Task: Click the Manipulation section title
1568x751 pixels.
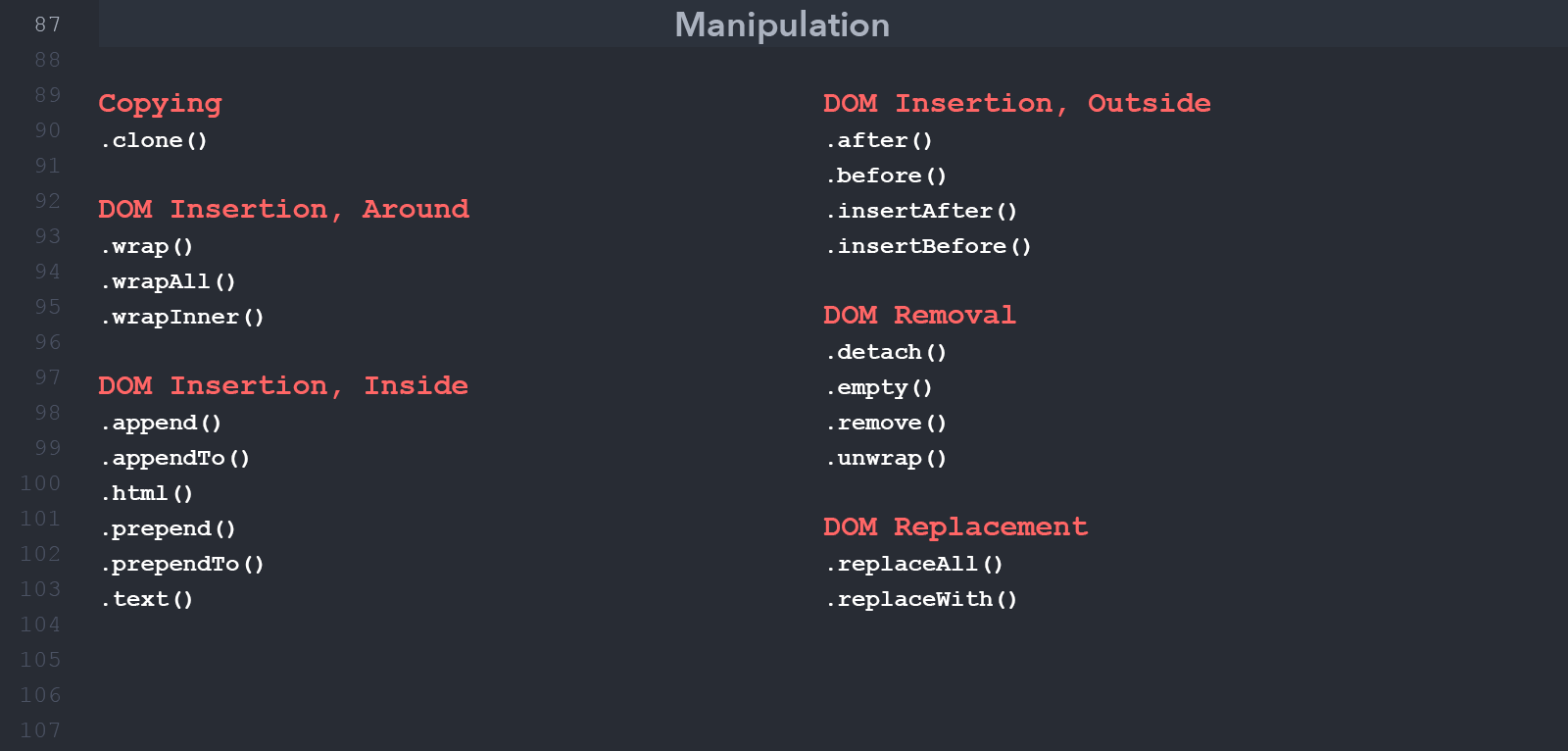Action: pyautogui.click(x=782, y=25)
